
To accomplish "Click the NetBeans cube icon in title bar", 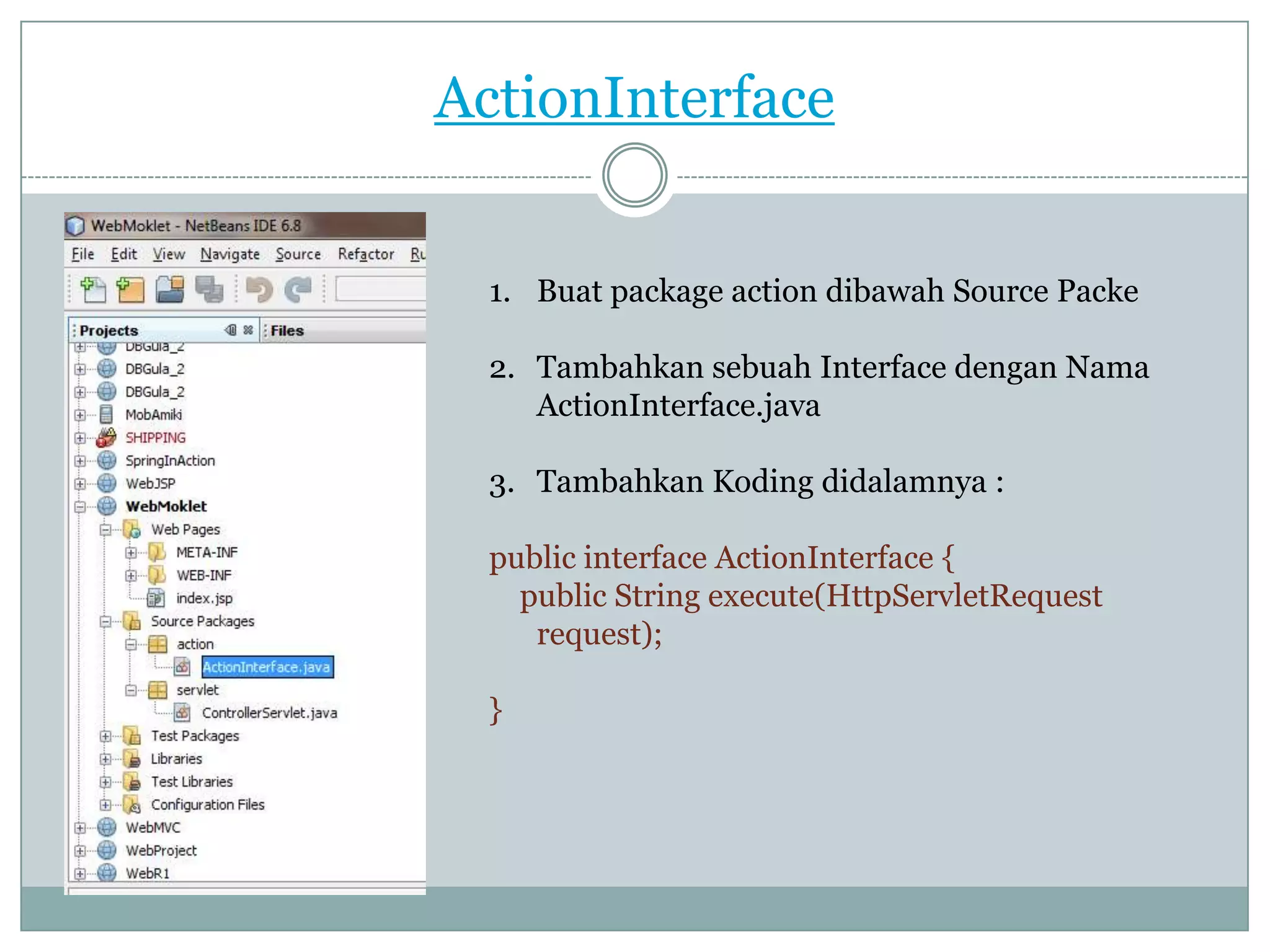I will click(x=75, y=226).
